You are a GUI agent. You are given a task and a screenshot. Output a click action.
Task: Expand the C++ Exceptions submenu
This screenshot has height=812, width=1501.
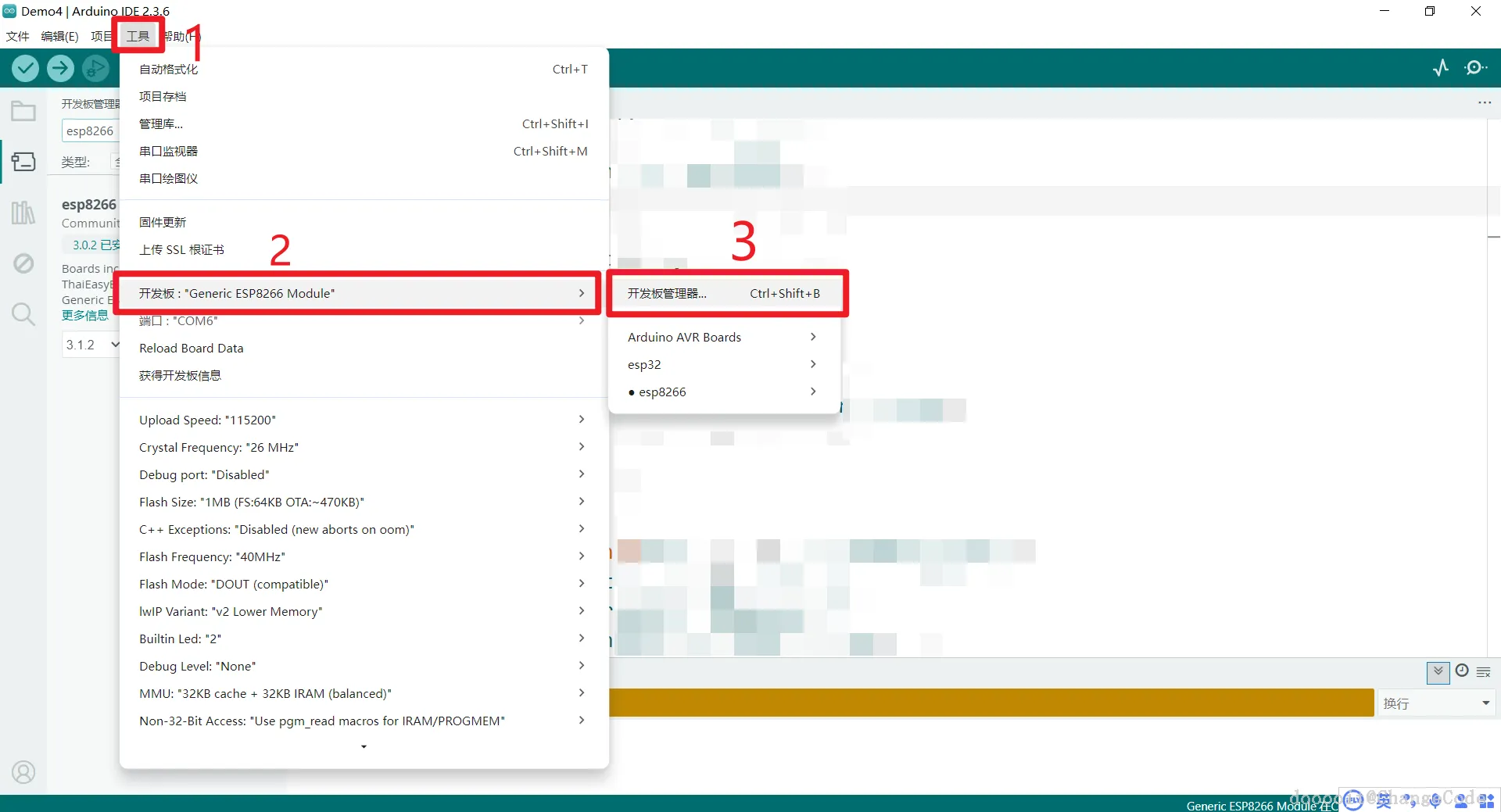[364, 530]
